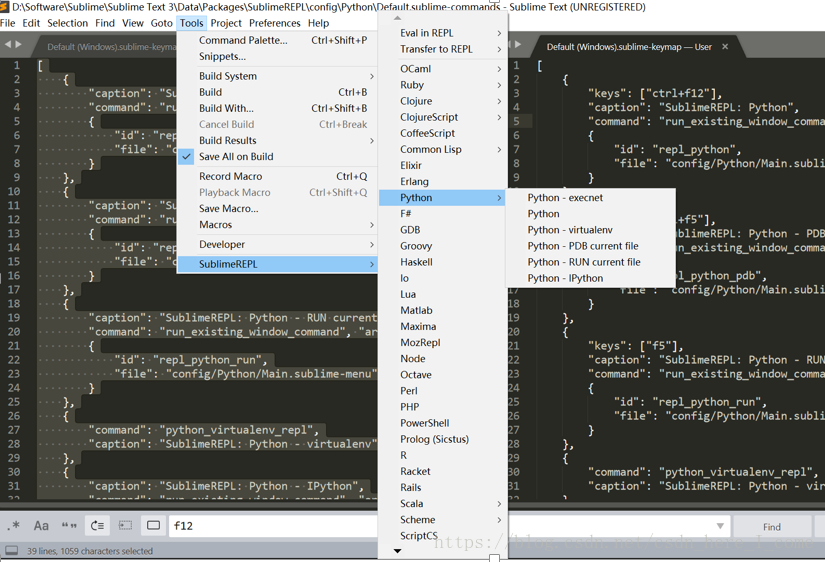Select Node REPL entry
The image size is (825, 562).
pyautogui.click(x=442, y=359)
